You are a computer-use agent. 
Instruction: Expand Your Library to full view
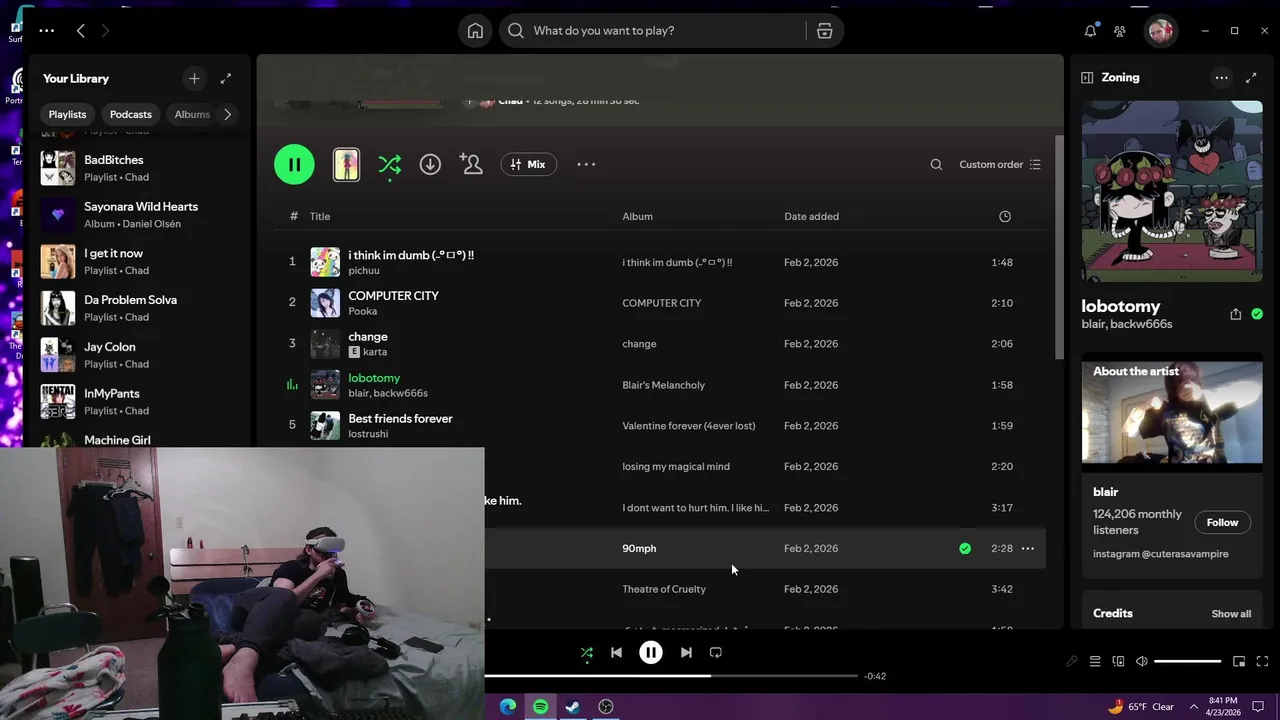226,78
